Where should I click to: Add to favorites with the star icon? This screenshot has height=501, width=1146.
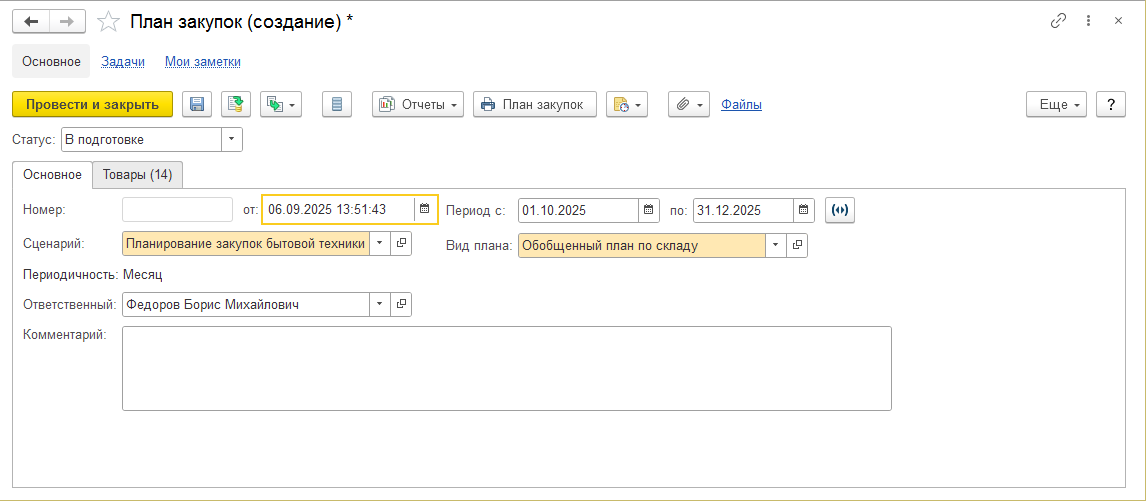click(x=108, y=21)
